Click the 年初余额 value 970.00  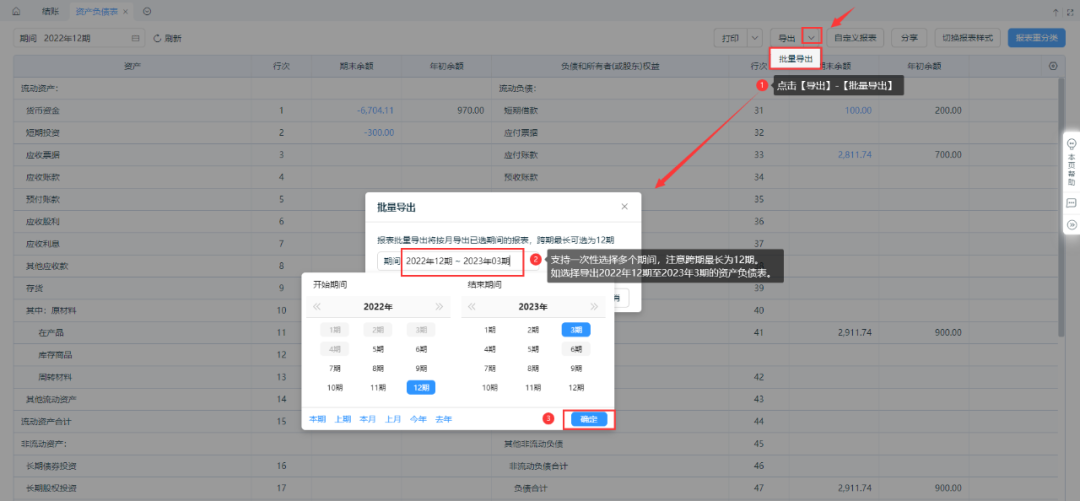pyautogui.click(x=470, y=110)
